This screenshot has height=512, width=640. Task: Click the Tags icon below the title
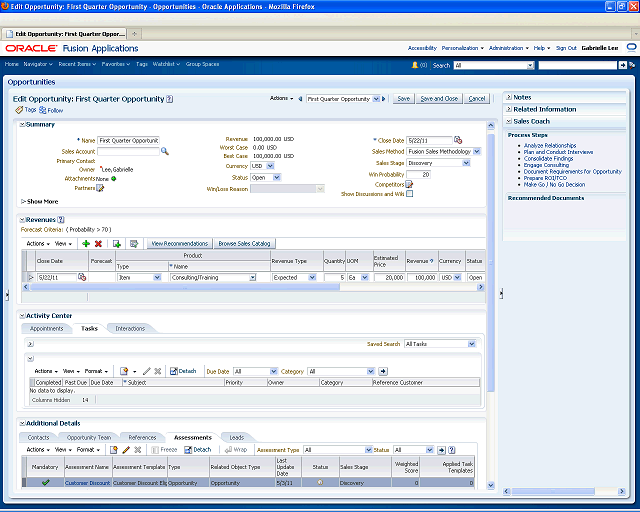(19, 110)
